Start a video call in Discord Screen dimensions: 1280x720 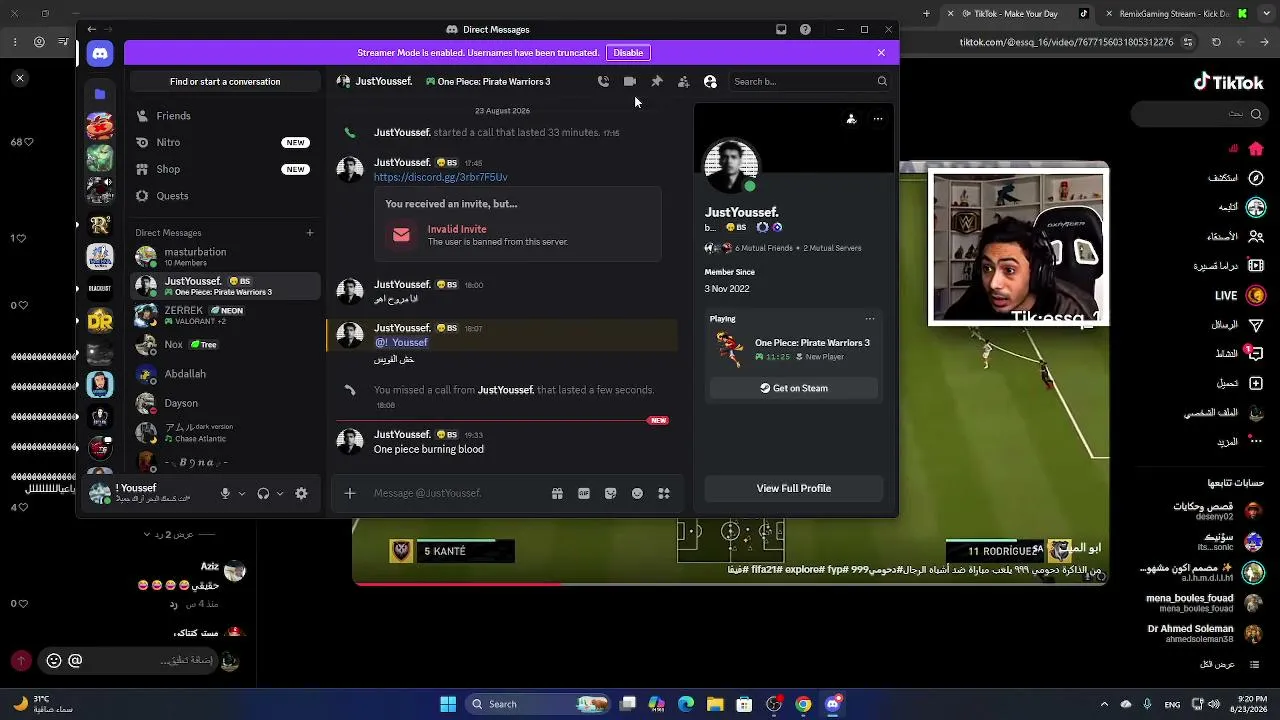pos(630,82)
